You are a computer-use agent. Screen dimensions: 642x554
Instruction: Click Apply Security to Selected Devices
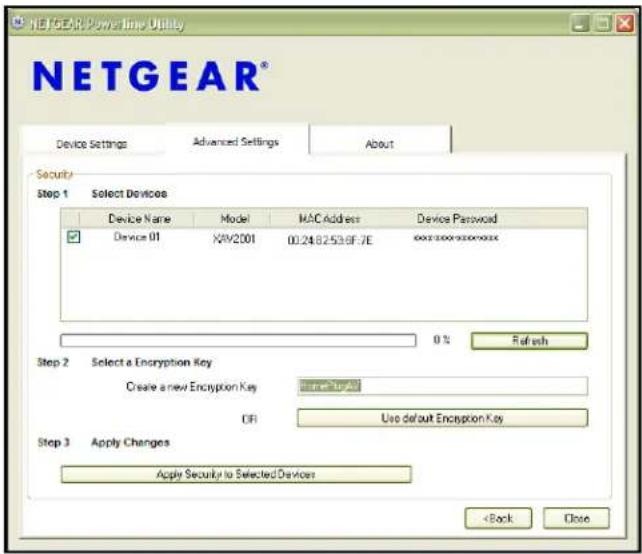point(236,474)
